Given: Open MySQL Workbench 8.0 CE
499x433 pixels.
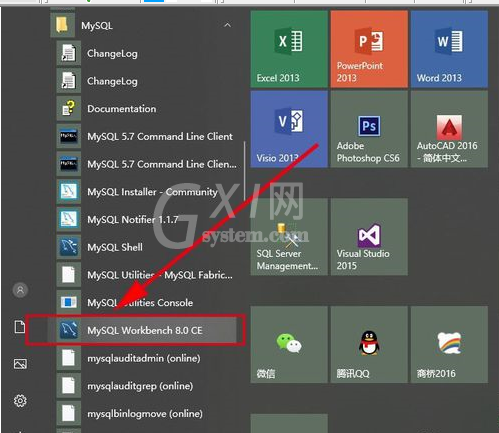Looking at the screenshot, I should pos(142,330).
